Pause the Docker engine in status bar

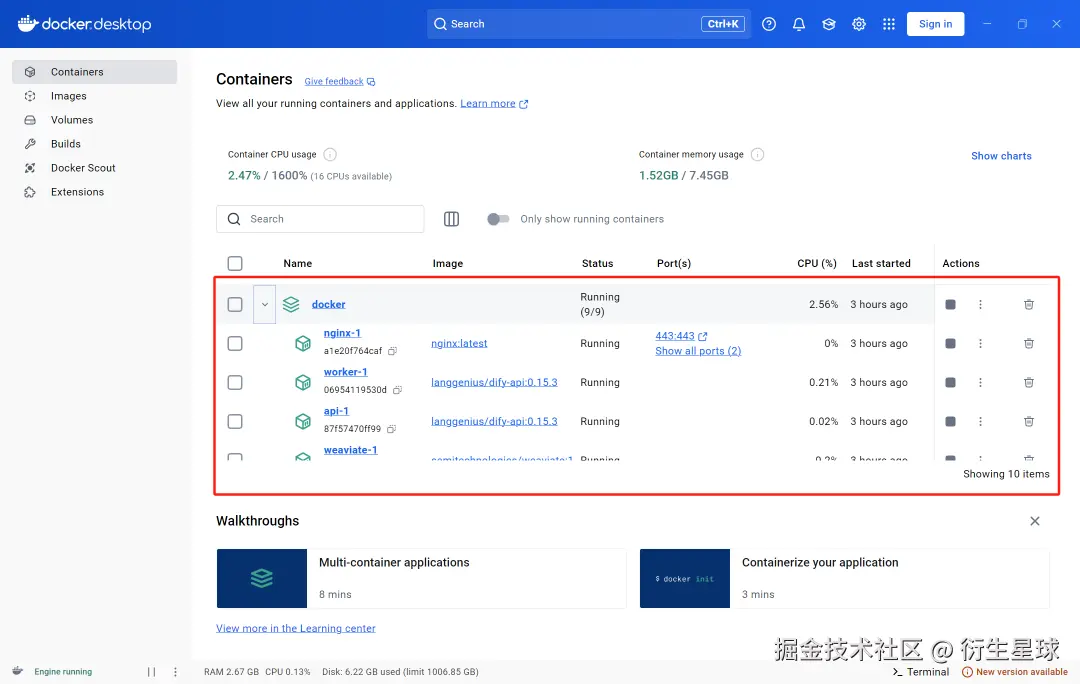[151, 672]
